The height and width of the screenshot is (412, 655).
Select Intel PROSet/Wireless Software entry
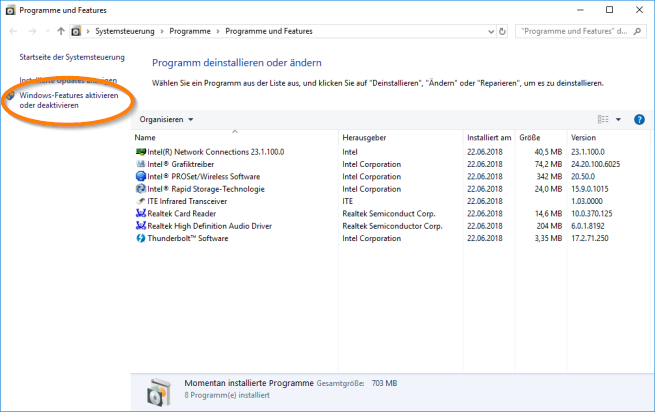point(203,176)
